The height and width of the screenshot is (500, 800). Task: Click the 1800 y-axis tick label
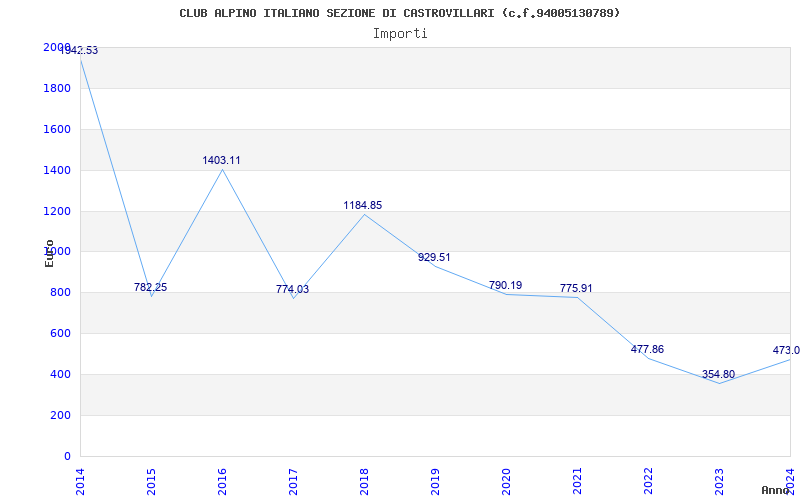pyautogui.click(x=57, y=88)
